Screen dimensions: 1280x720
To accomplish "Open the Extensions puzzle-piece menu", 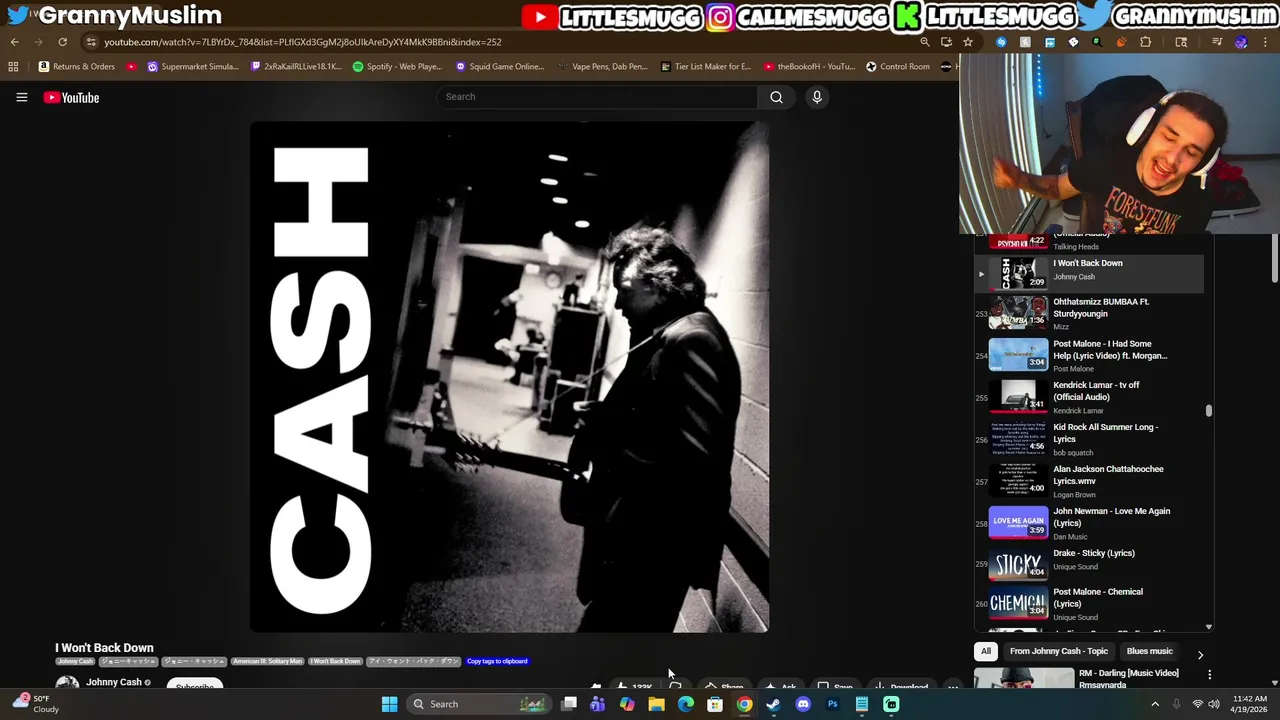I will (1145, 42).
